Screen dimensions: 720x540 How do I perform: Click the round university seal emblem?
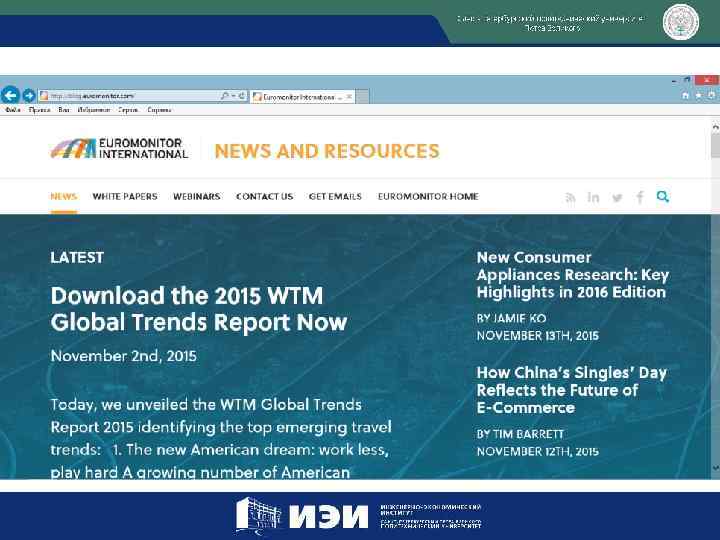[x=681, y=22]
